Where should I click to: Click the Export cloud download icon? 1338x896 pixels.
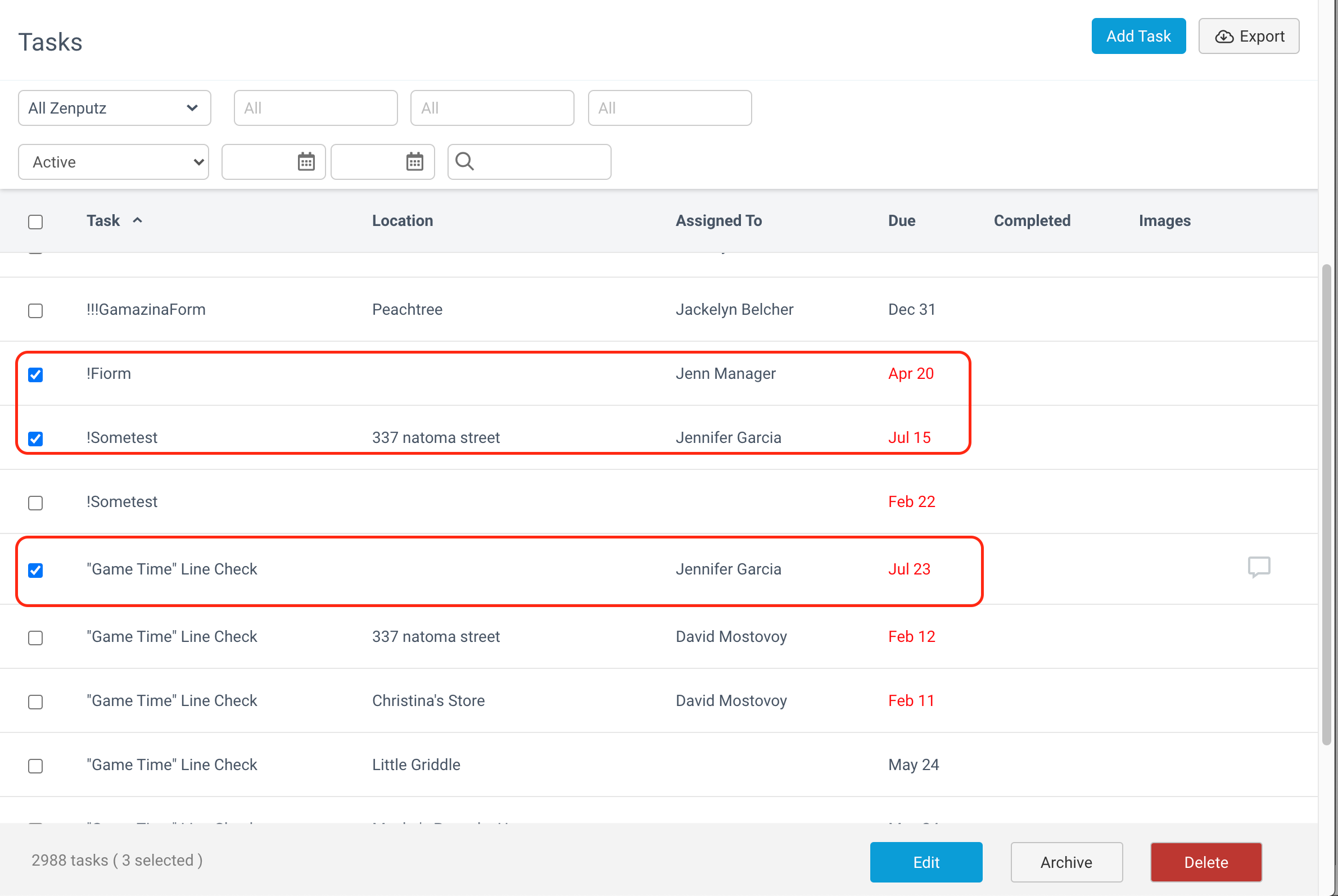click(x=1224, y=37)
